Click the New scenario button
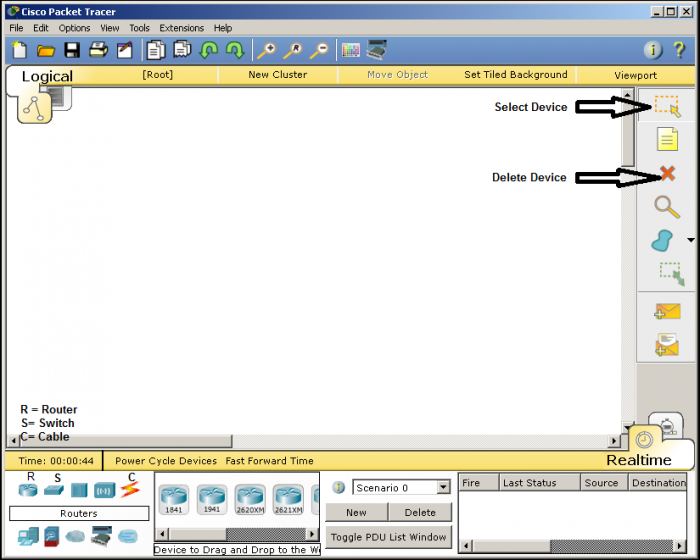 tap(356, 512)
